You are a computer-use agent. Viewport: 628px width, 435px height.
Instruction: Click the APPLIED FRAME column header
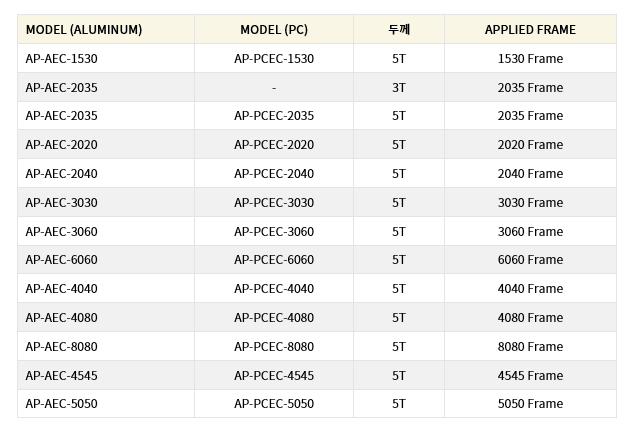530,29
